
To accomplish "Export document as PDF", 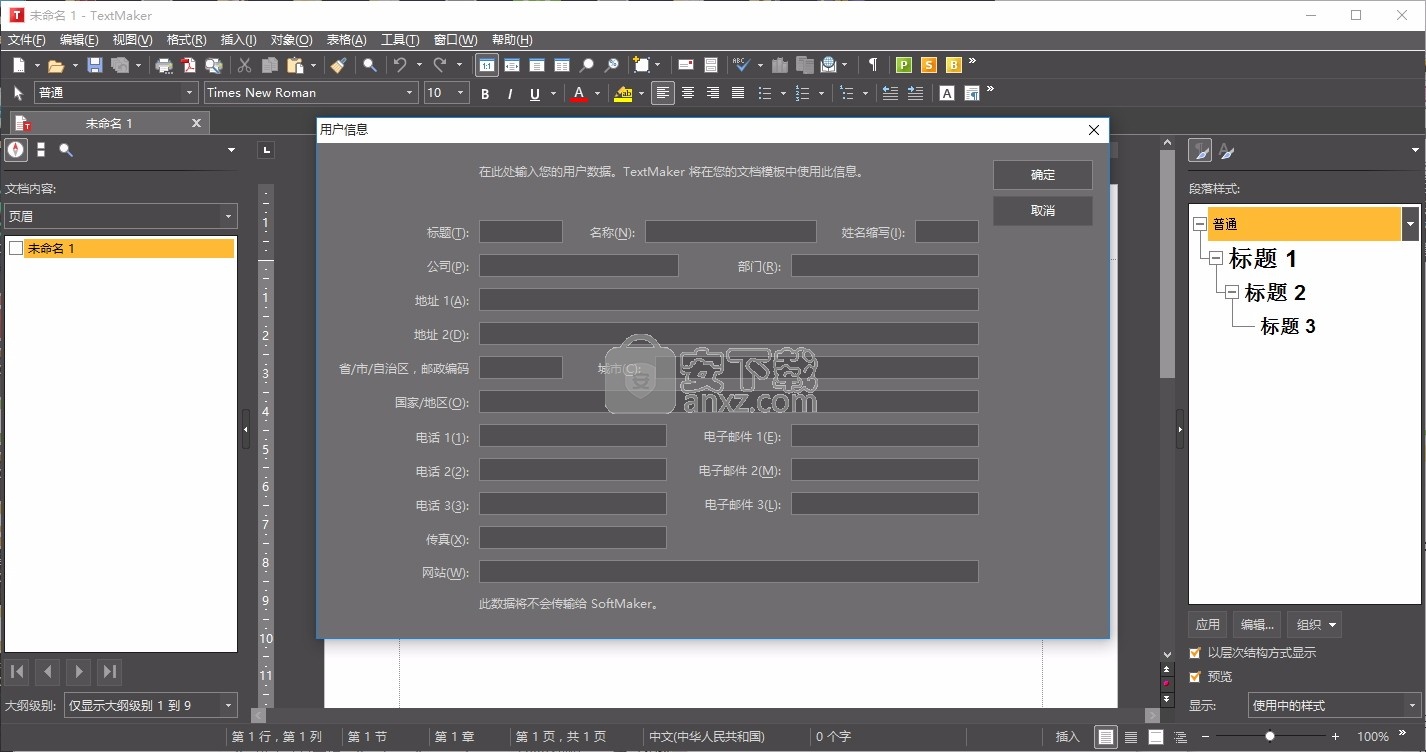I will pos(189,65).
